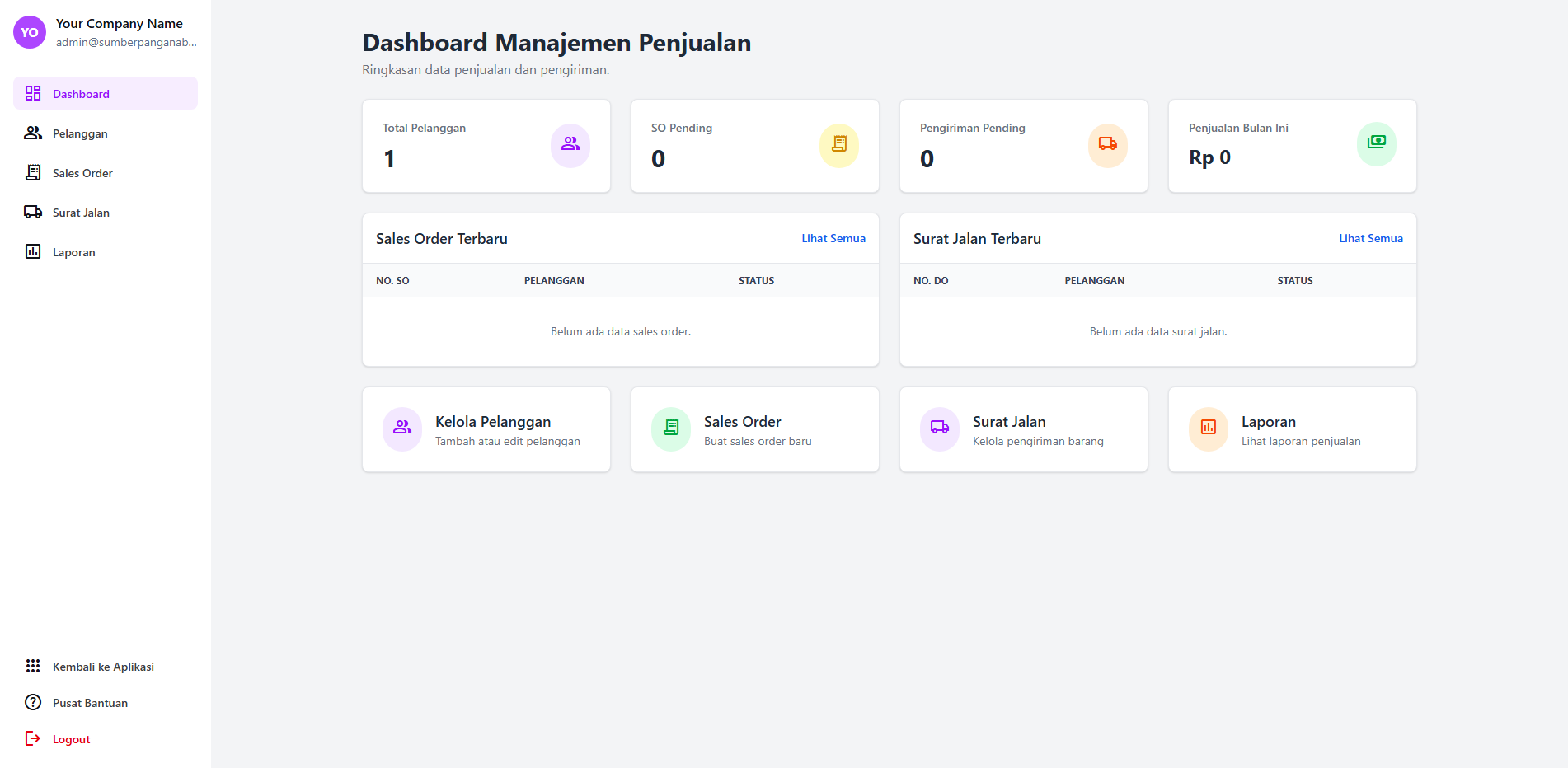1568x768 pixels.
Task: Open Laporan via its chart icon
Action: pyautogui.click(x=33, y=251)
